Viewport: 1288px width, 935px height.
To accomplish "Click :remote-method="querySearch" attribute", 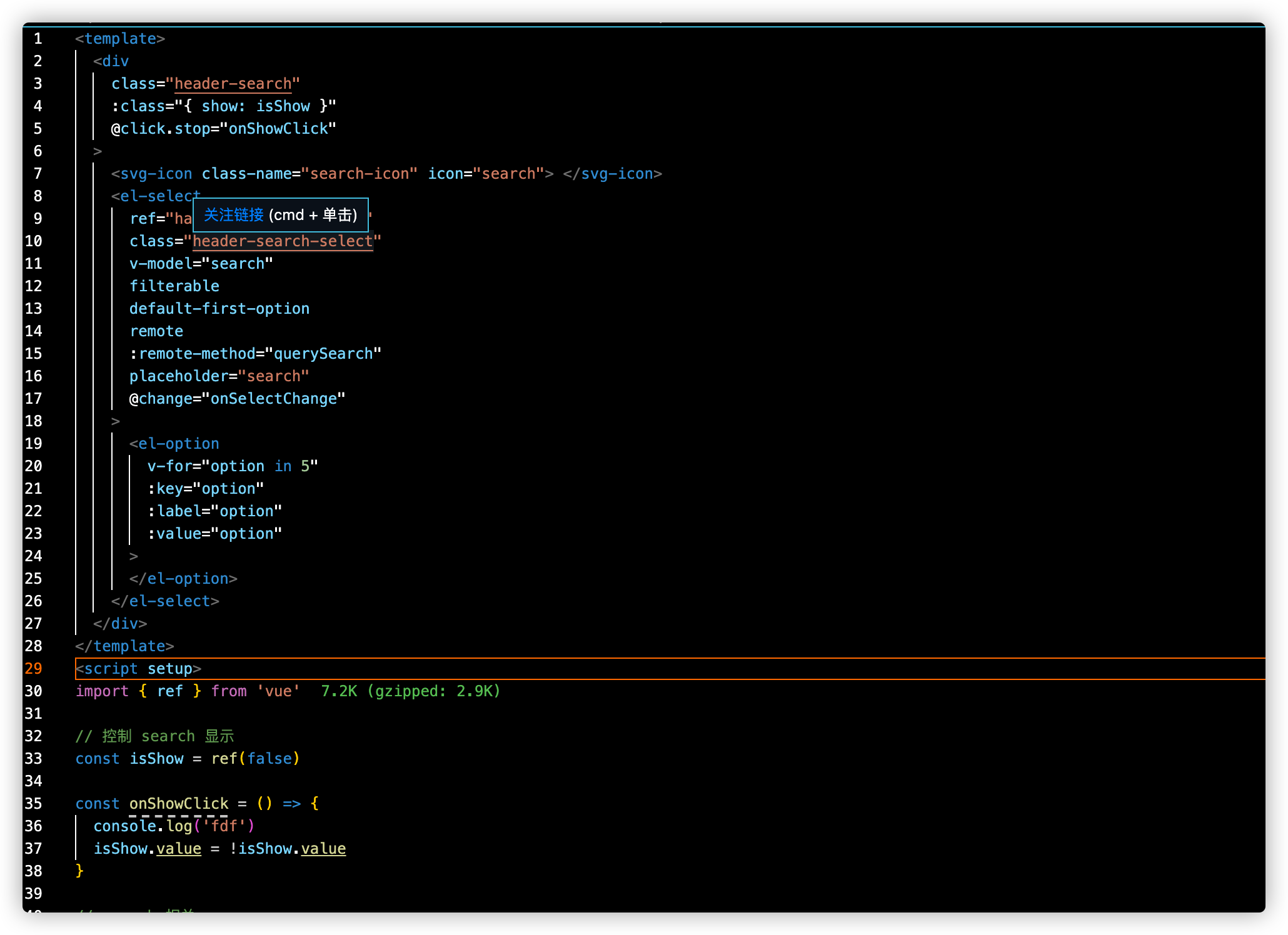I will (x=255, y=353).
